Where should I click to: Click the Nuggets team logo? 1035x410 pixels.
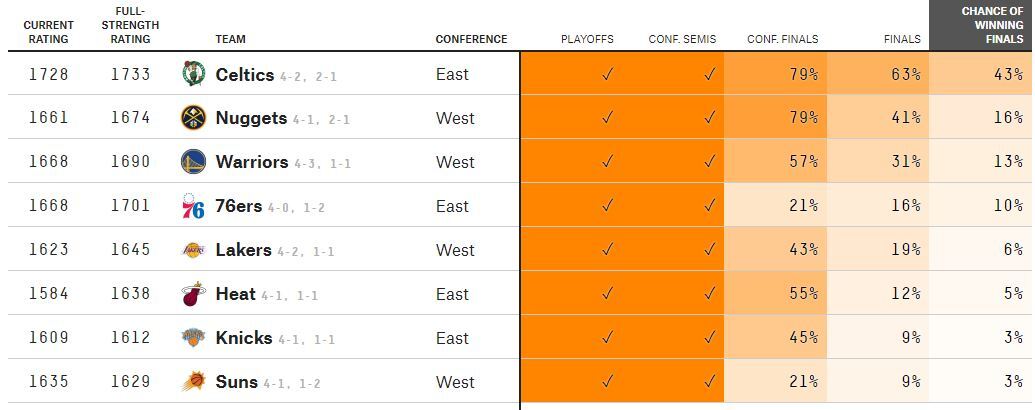[193, 118]
